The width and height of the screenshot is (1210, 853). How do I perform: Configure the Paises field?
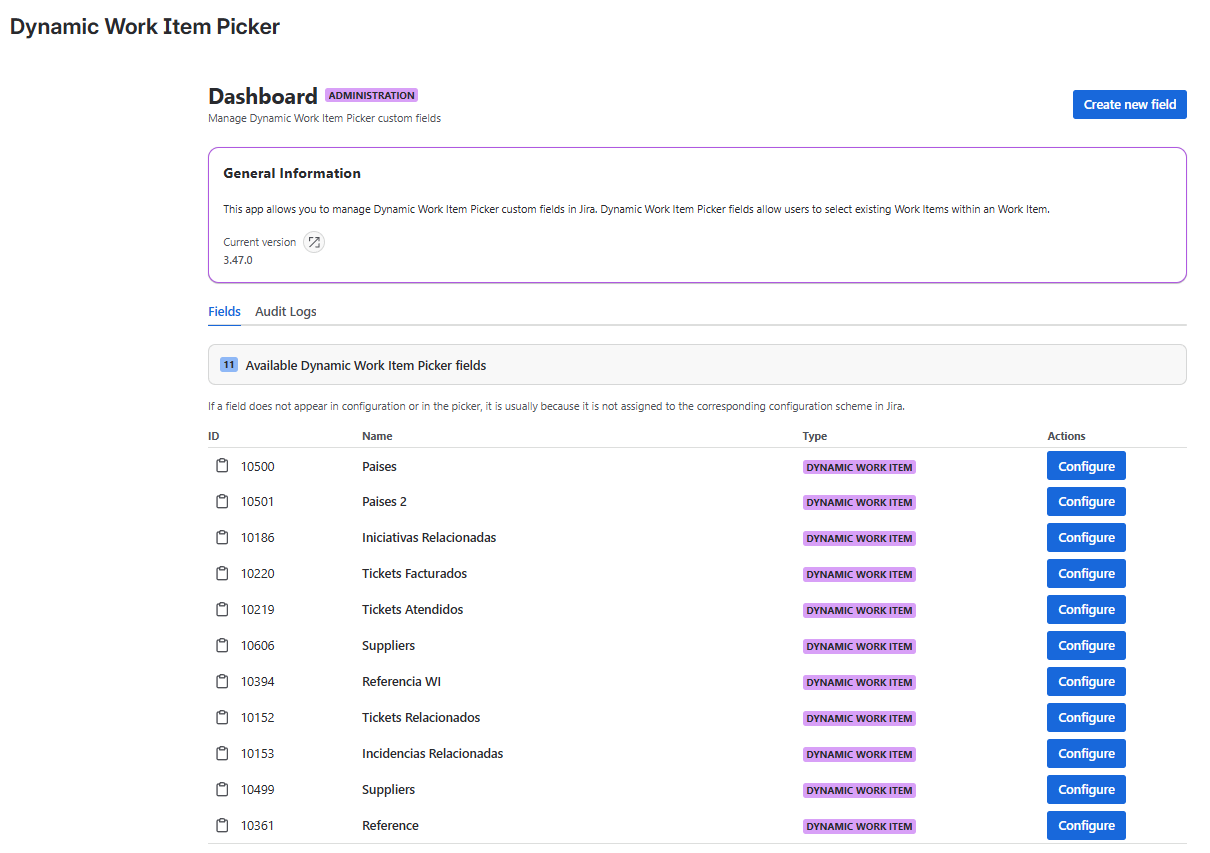point(1086,466)
